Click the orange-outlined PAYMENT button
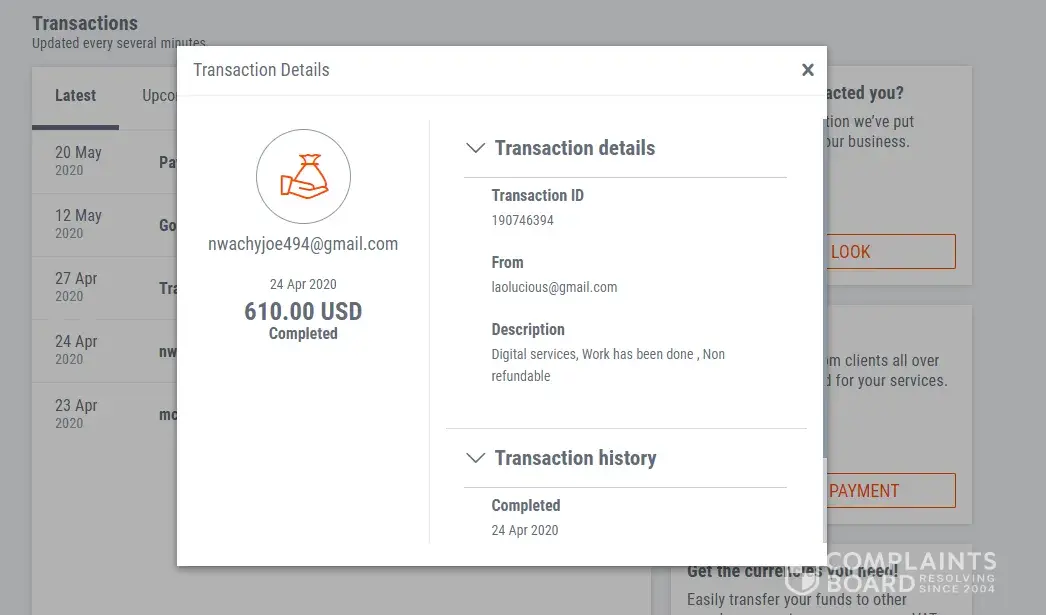Screen dimensions: 1046x615 [x=890, y=491]
